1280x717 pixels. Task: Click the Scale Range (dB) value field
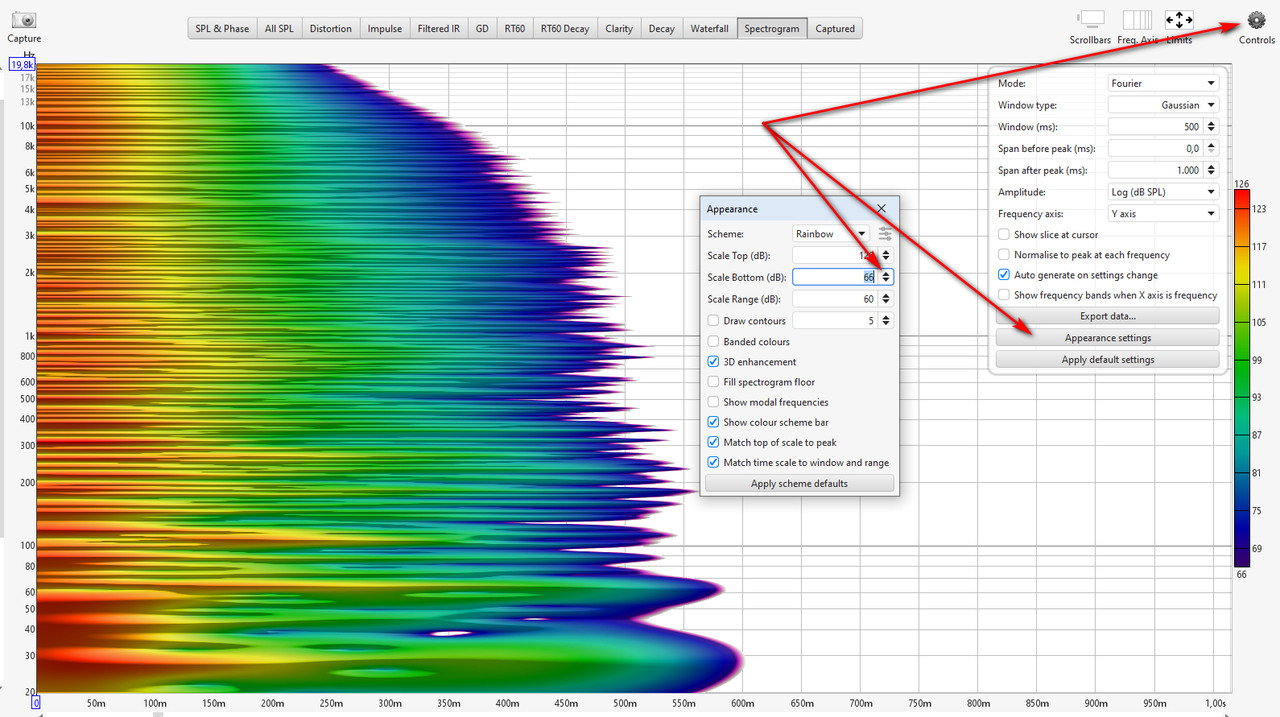pyautogui.click(x=836, y=299)
